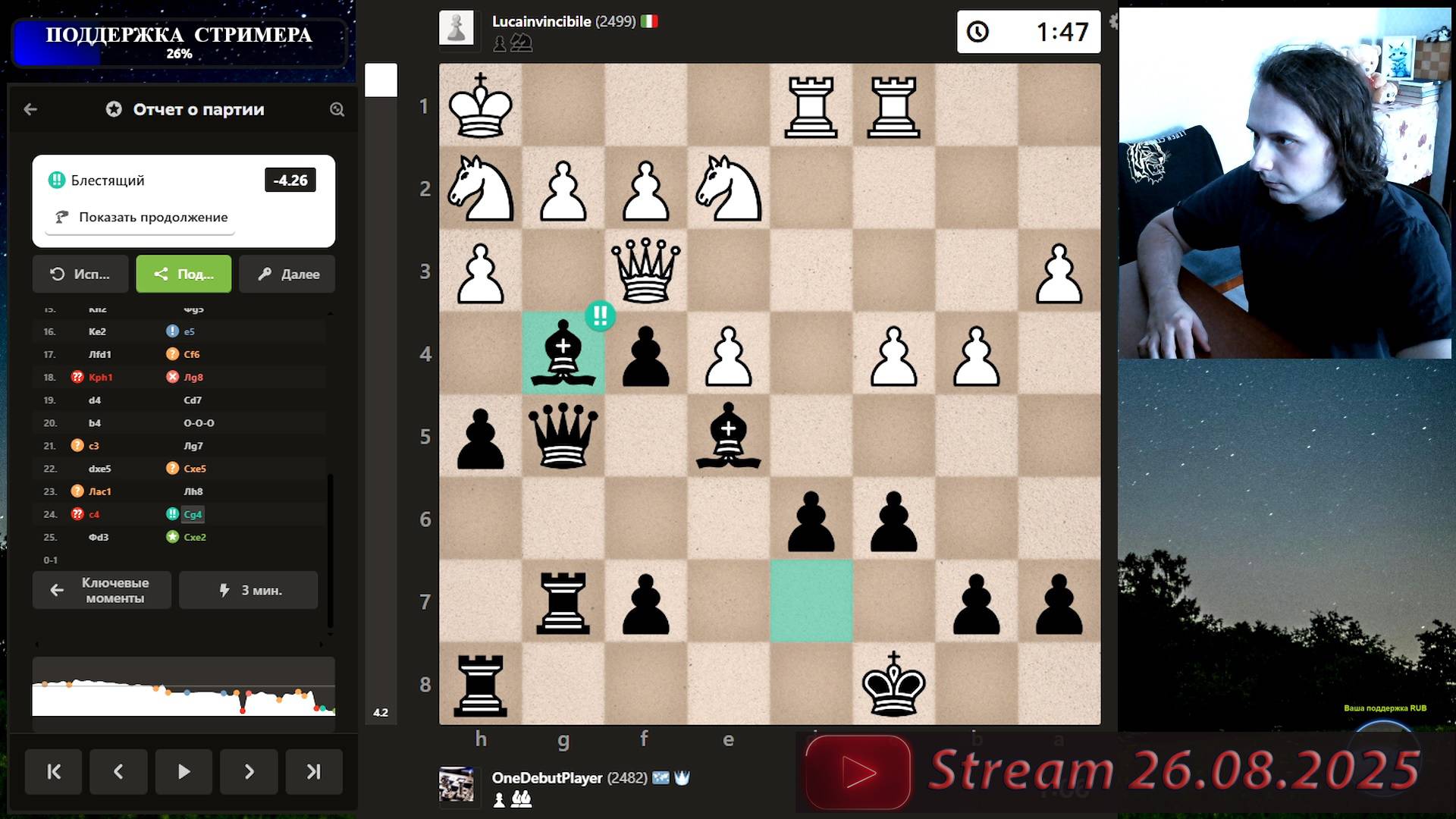Click the brilliant move badge on the g4 bishop
Screen dimensions: 1456x819
point(599,316)
